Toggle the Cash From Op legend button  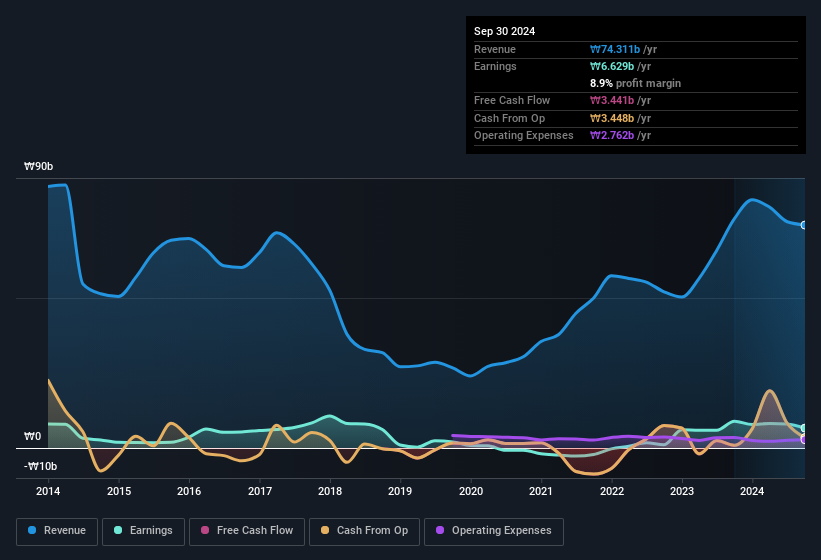(364, 531)
